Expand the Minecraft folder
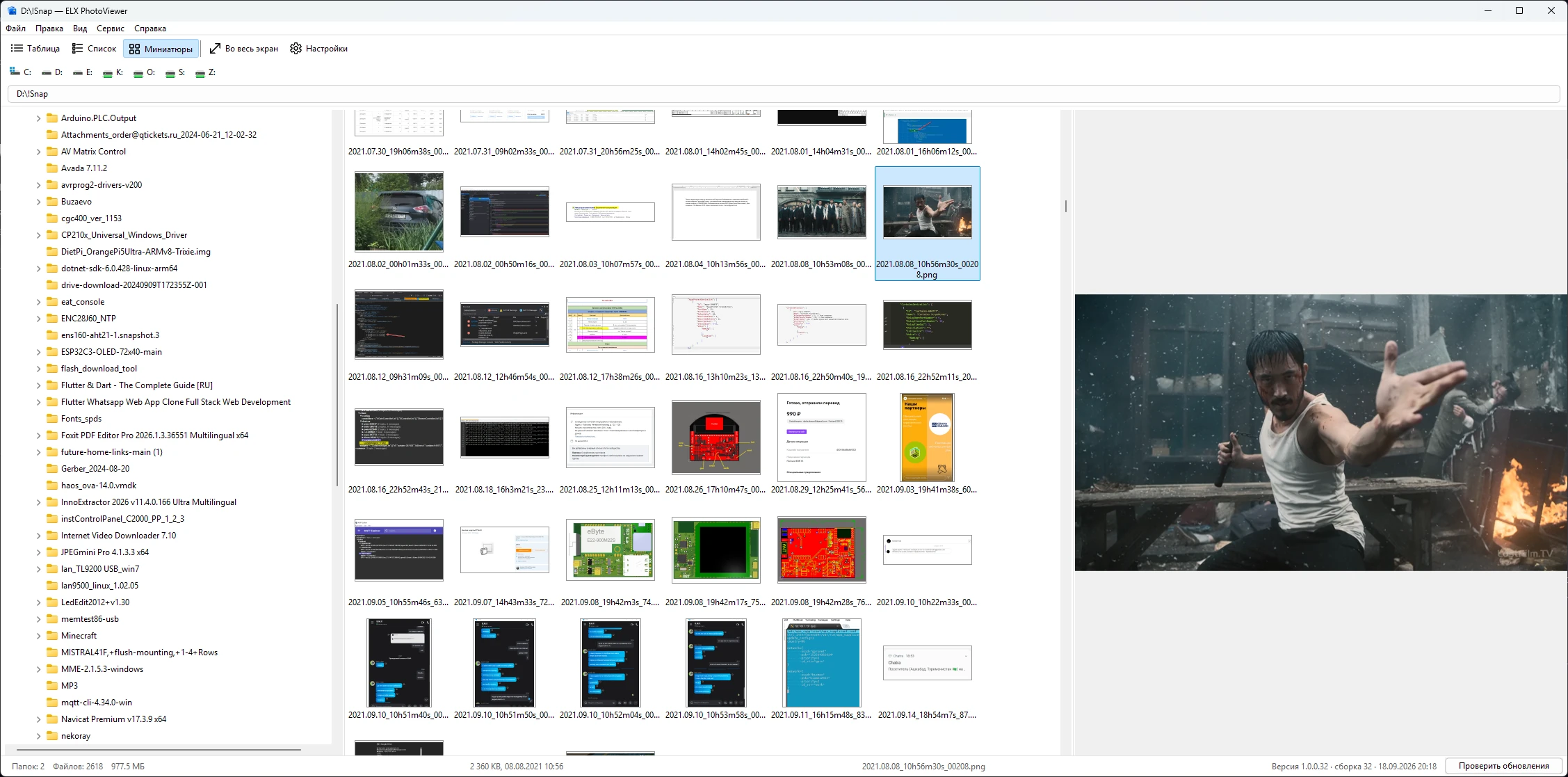 tap(38, 636)
